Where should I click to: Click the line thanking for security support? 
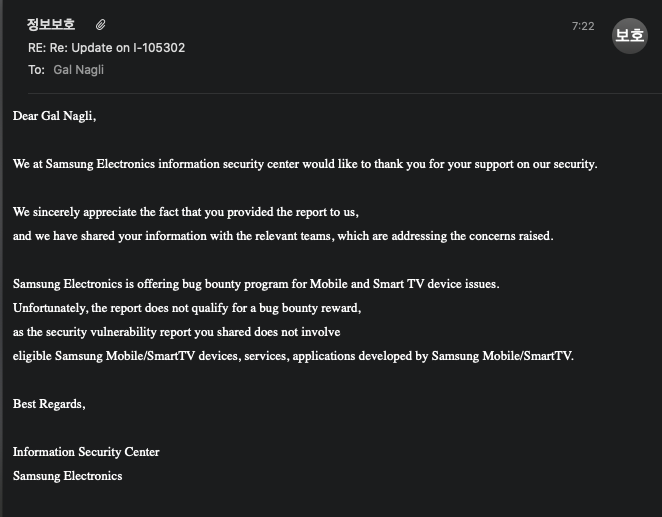coord(305,164)
